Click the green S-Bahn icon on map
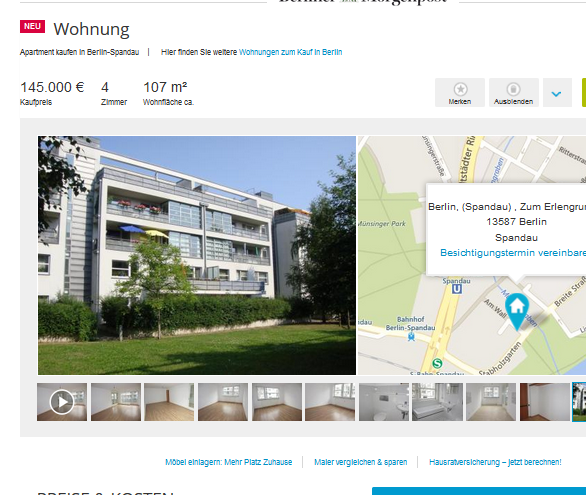Viewport: 586px width, 495px height. click(x=437, y=363)
